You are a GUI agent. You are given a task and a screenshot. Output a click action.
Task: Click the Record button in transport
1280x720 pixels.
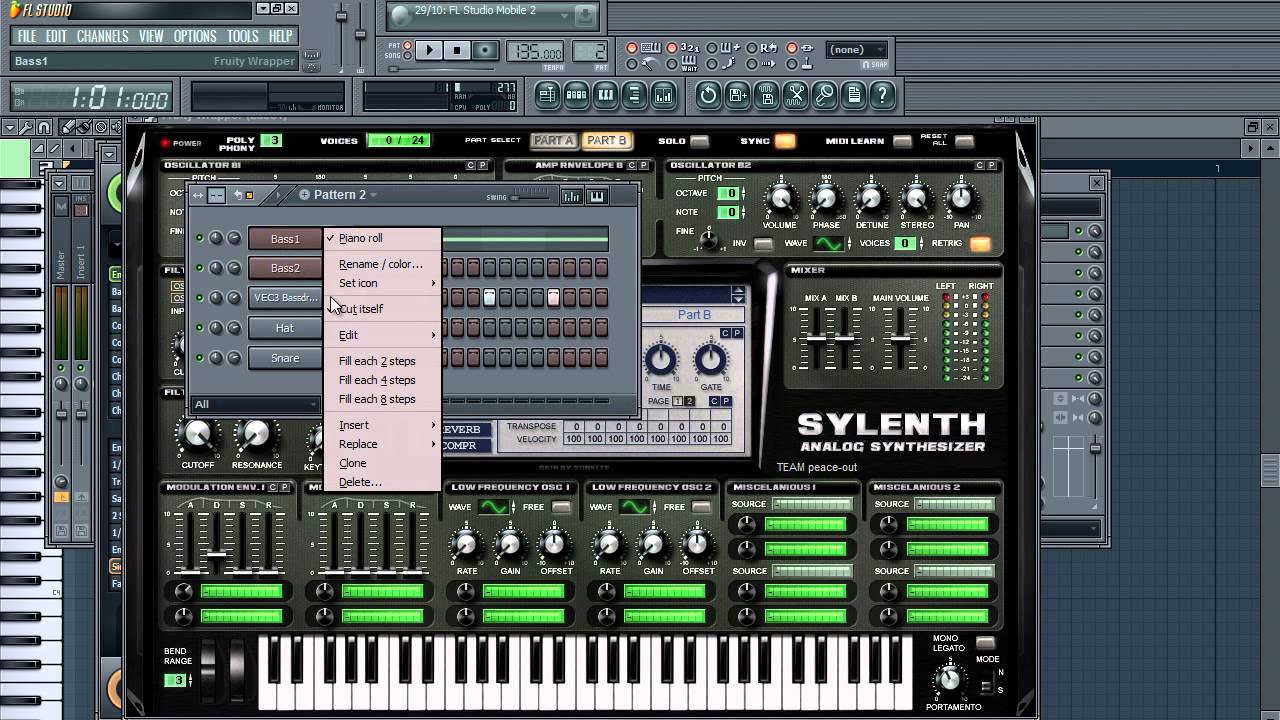(485, 50)
